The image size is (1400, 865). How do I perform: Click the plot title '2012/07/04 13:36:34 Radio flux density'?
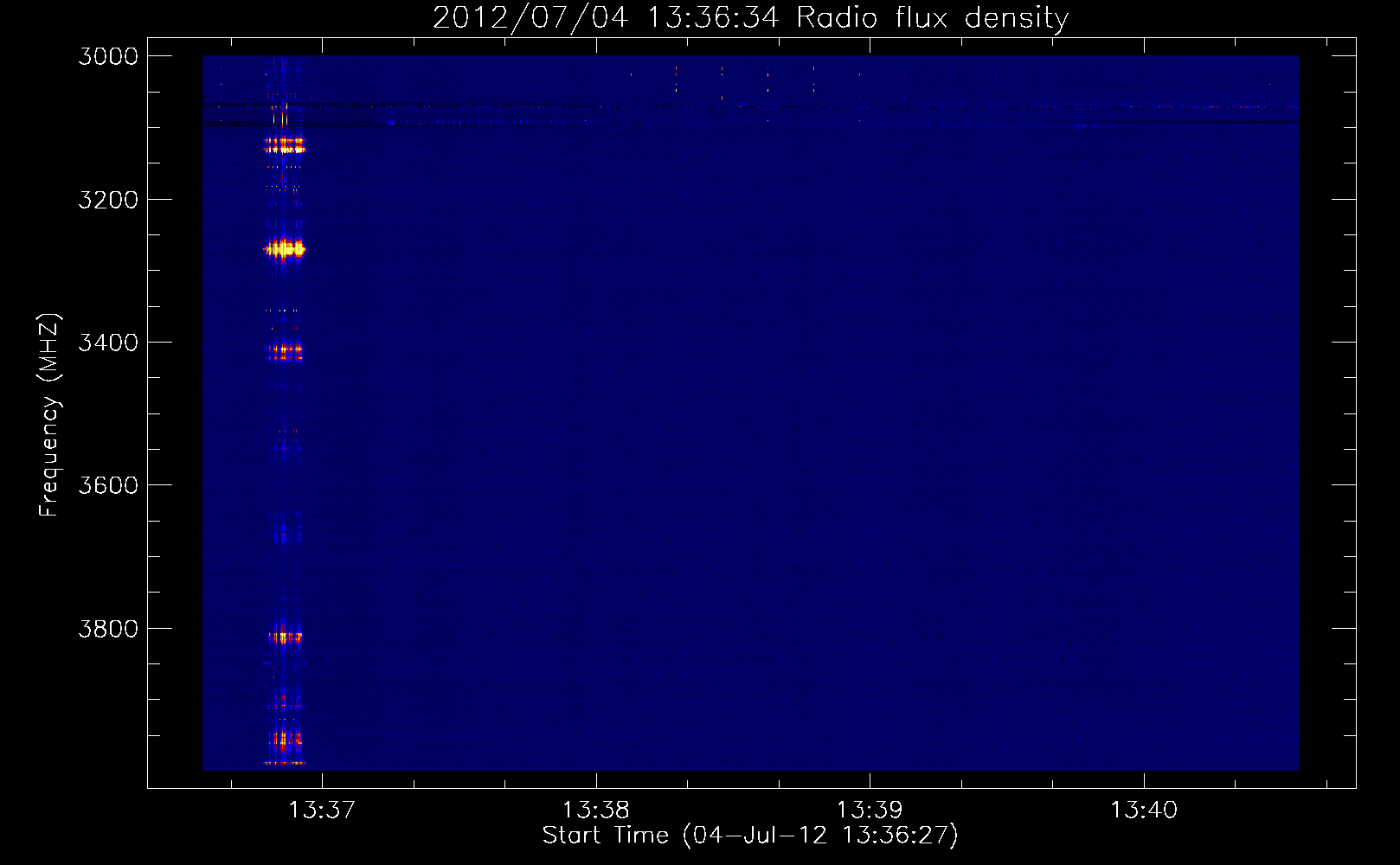(x=750, y=18)
